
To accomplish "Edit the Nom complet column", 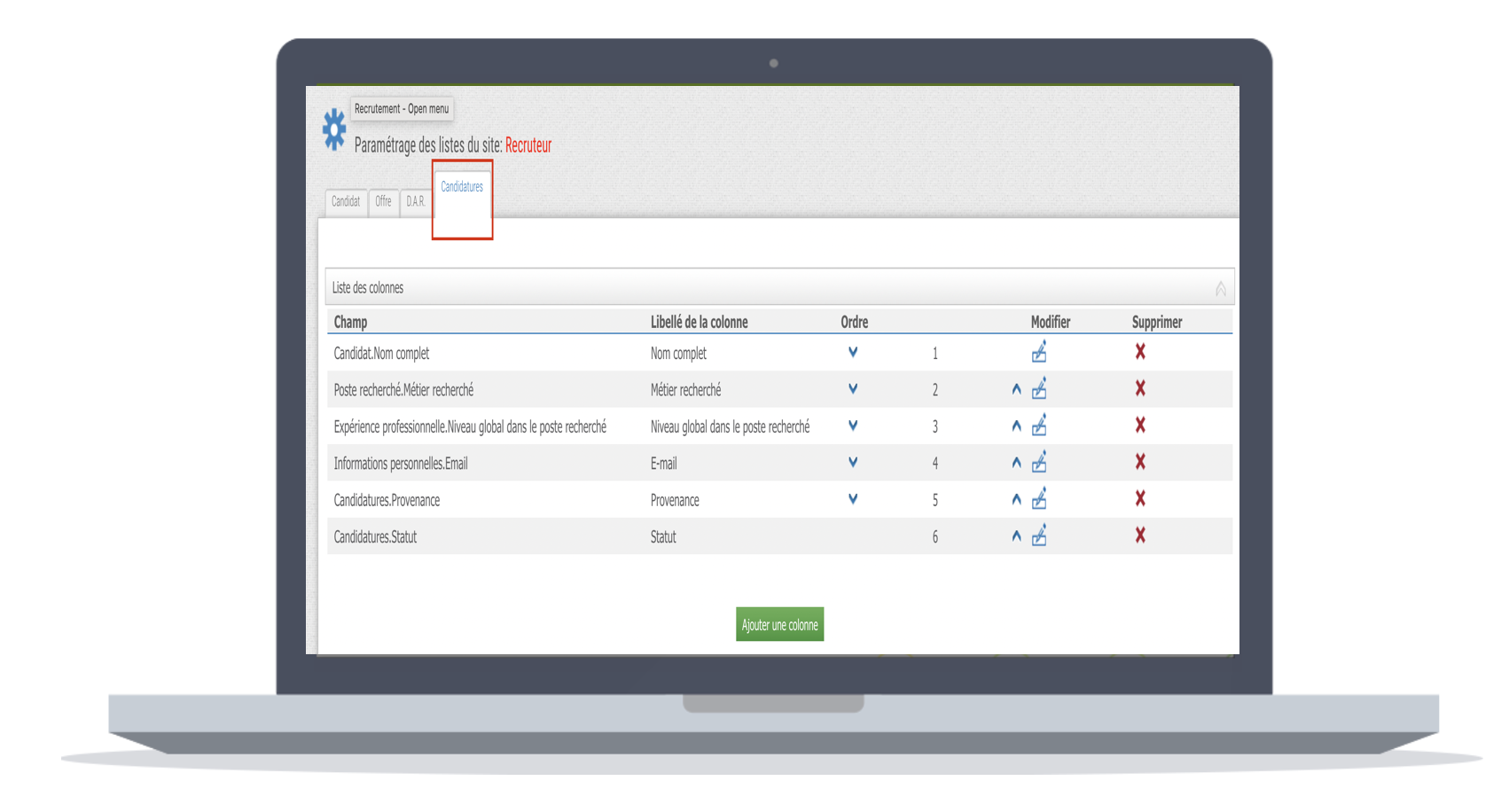I will (1039, 353).
